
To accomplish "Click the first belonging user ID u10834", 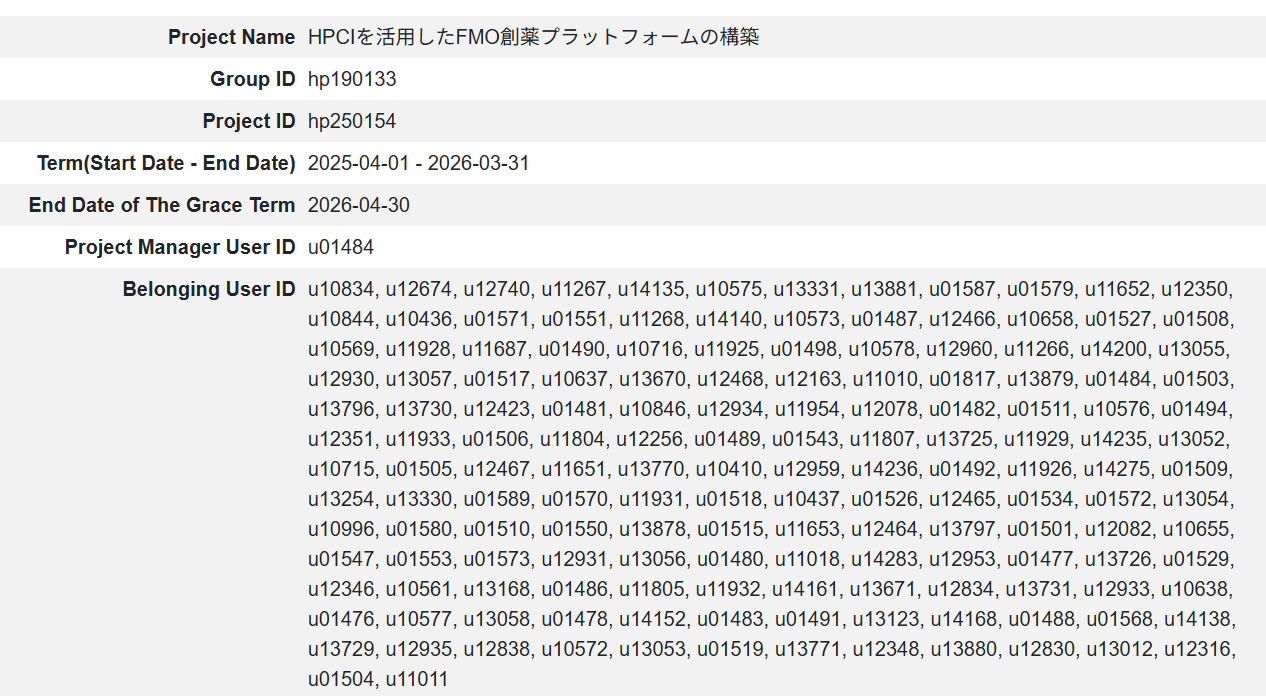I will point(339,290).
